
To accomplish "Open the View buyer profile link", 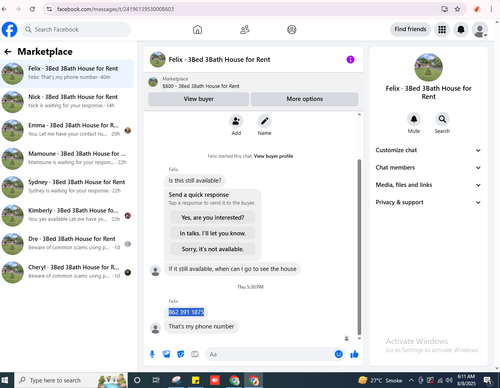I will [273, 156].
